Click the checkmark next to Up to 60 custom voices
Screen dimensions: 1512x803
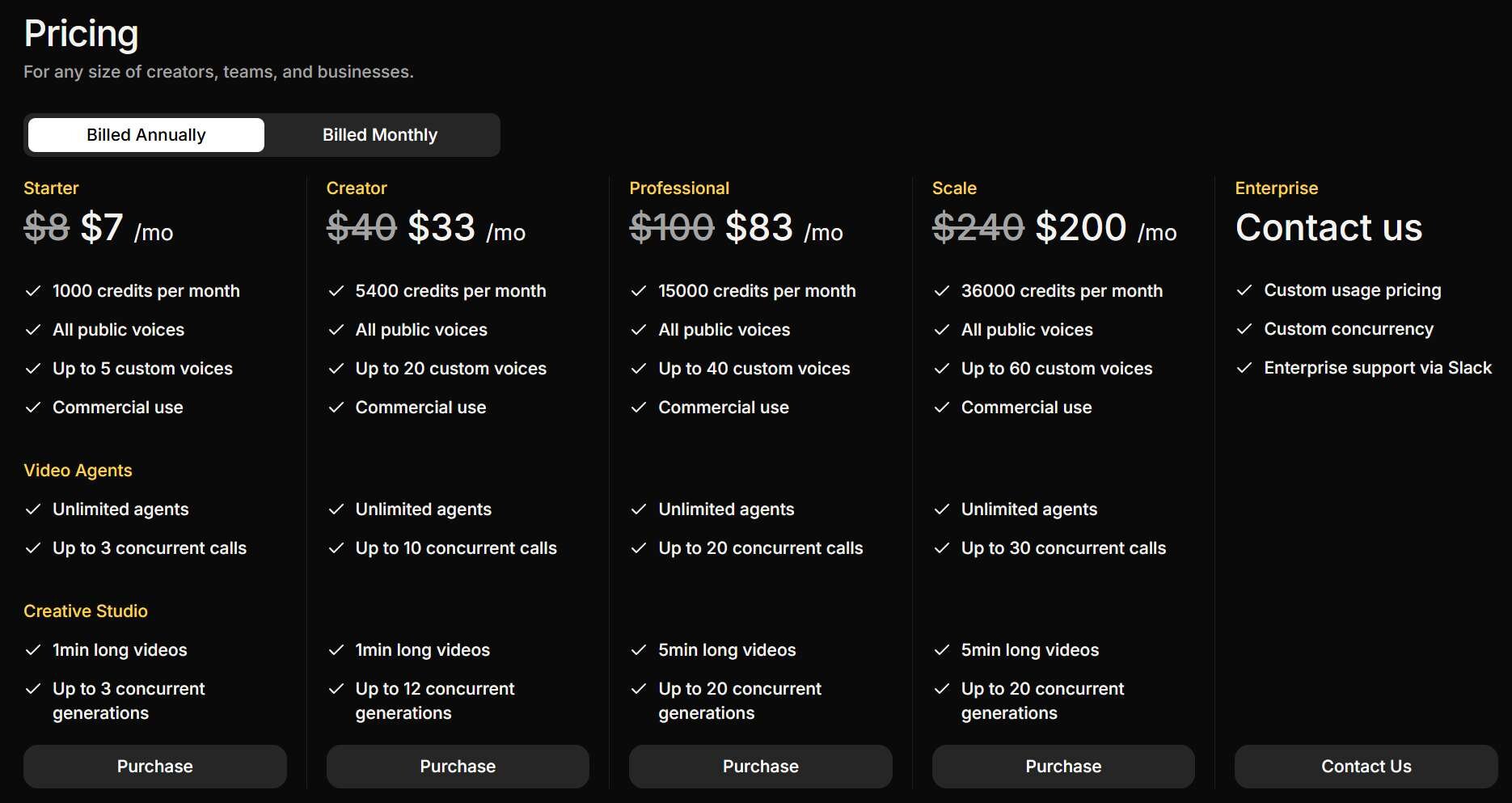[x=942, y=369]
